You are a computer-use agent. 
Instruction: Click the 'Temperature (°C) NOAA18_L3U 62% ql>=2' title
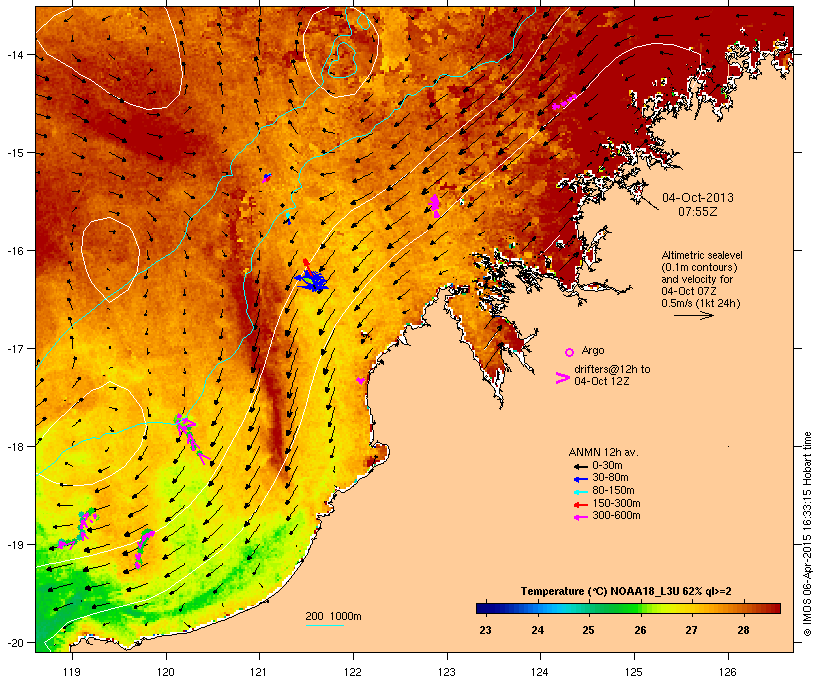626,591
